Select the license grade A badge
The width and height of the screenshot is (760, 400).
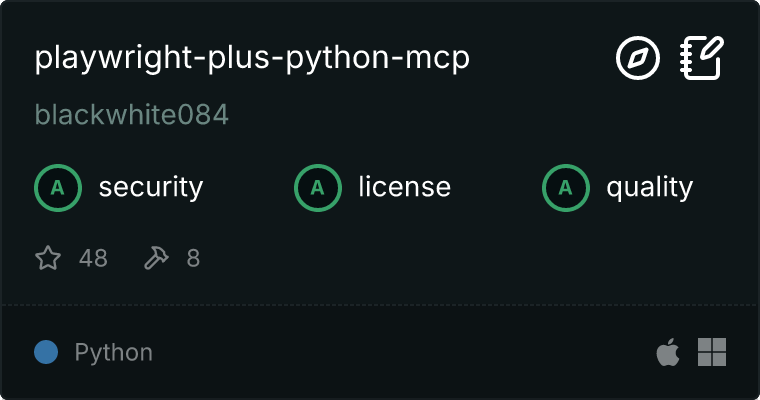tap(317, 188)
